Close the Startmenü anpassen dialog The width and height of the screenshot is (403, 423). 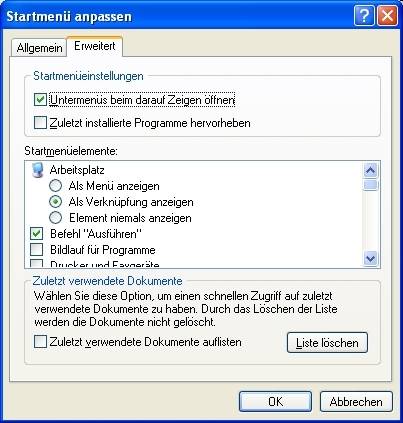[387, 16]
